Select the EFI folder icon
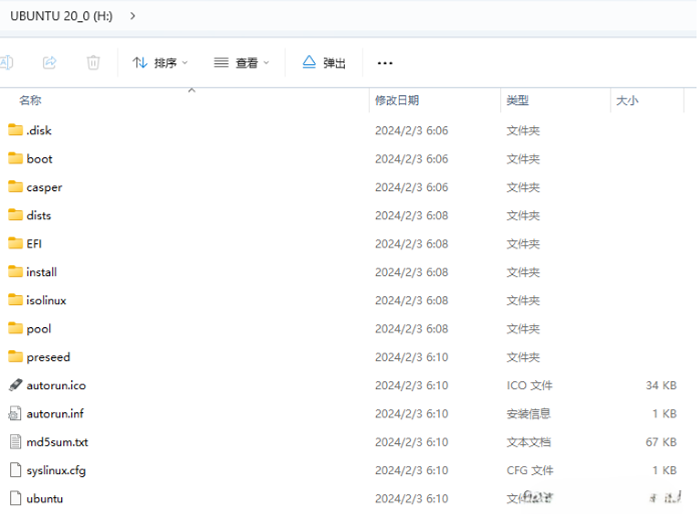Viewport: 697px width, 519px height. (x=16, y=244)
